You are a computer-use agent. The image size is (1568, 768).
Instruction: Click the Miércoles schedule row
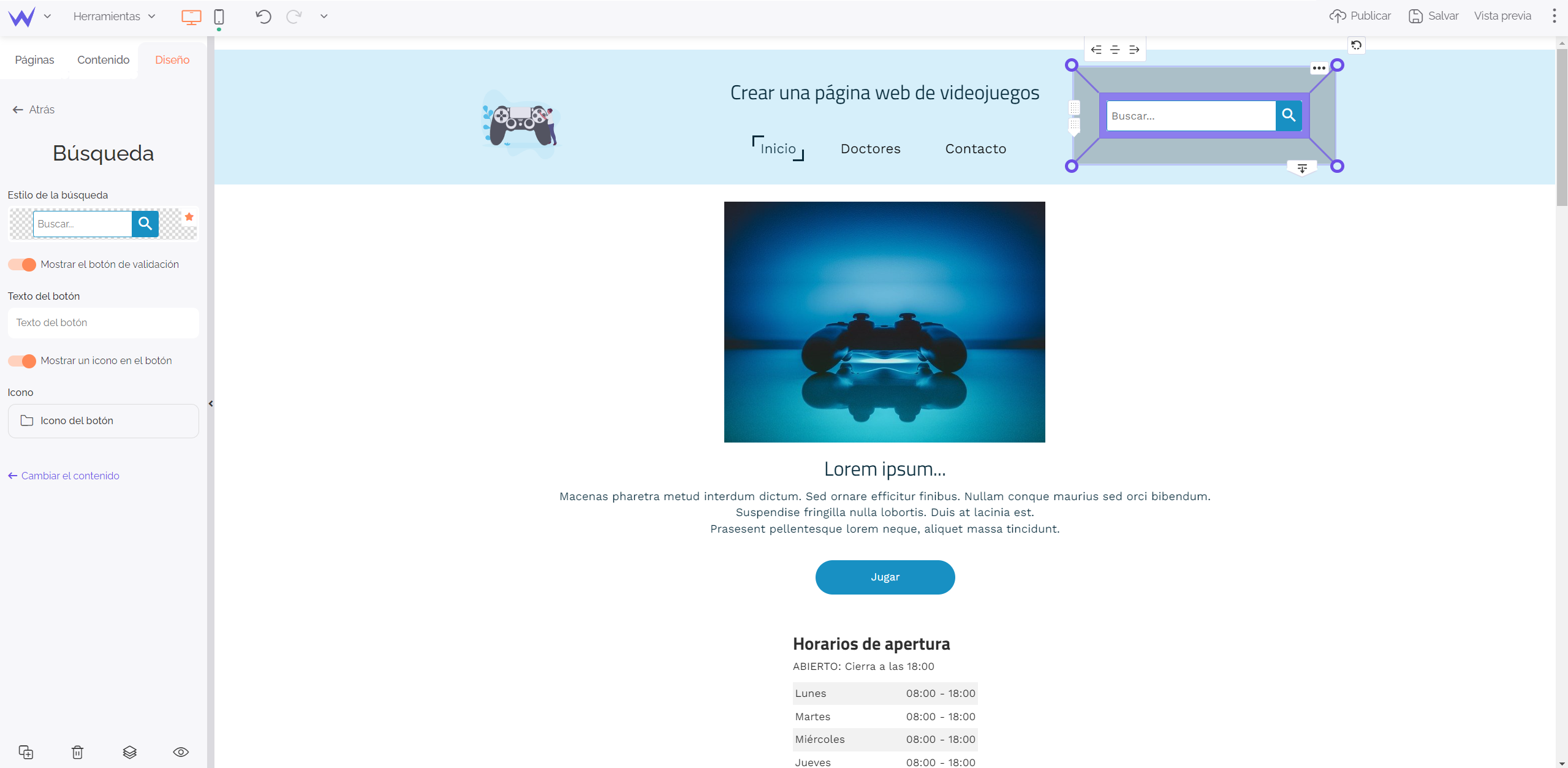tap(885, 739)
